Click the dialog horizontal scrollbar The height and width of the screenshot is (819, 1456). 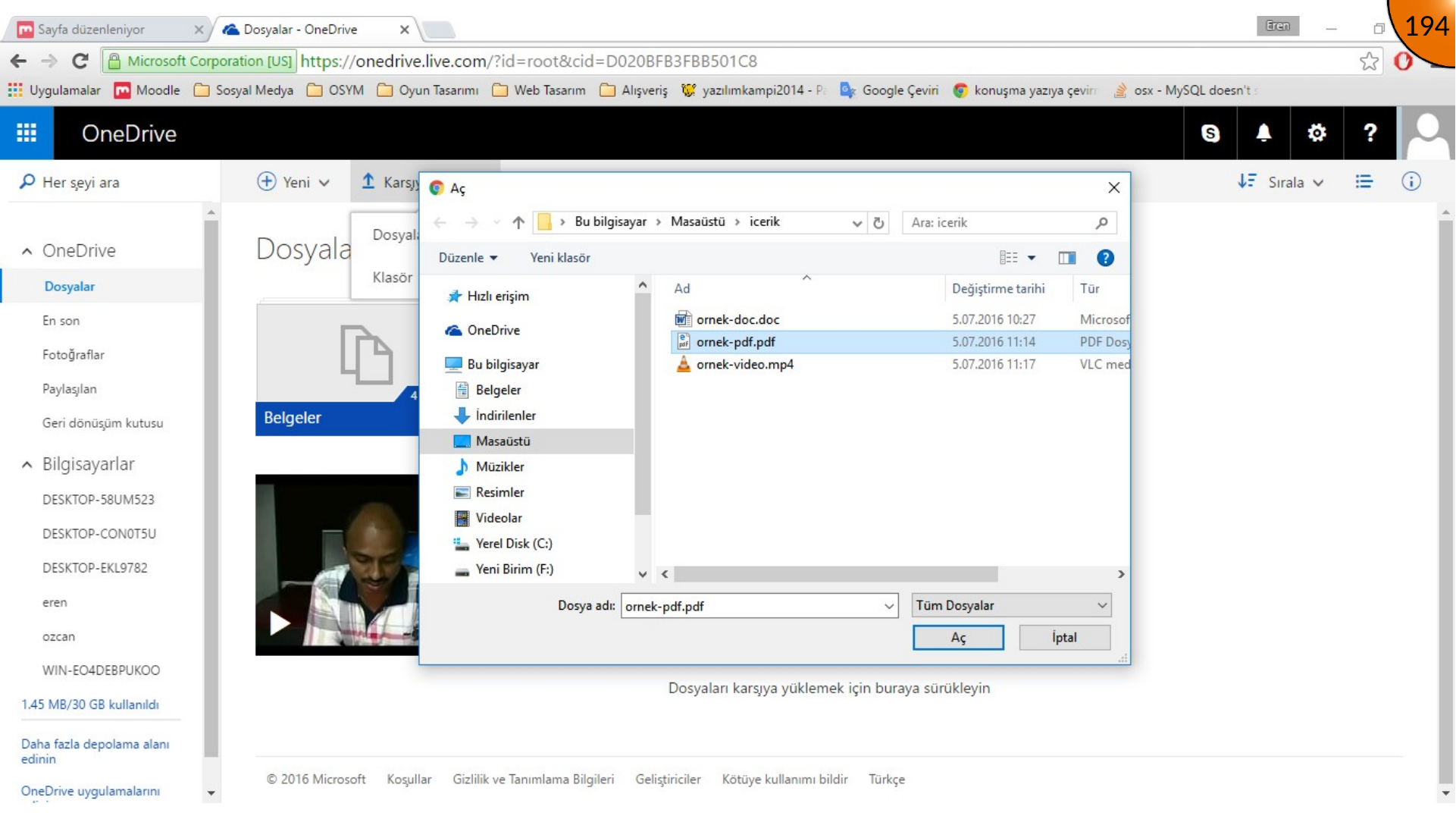tap(836, 574)
